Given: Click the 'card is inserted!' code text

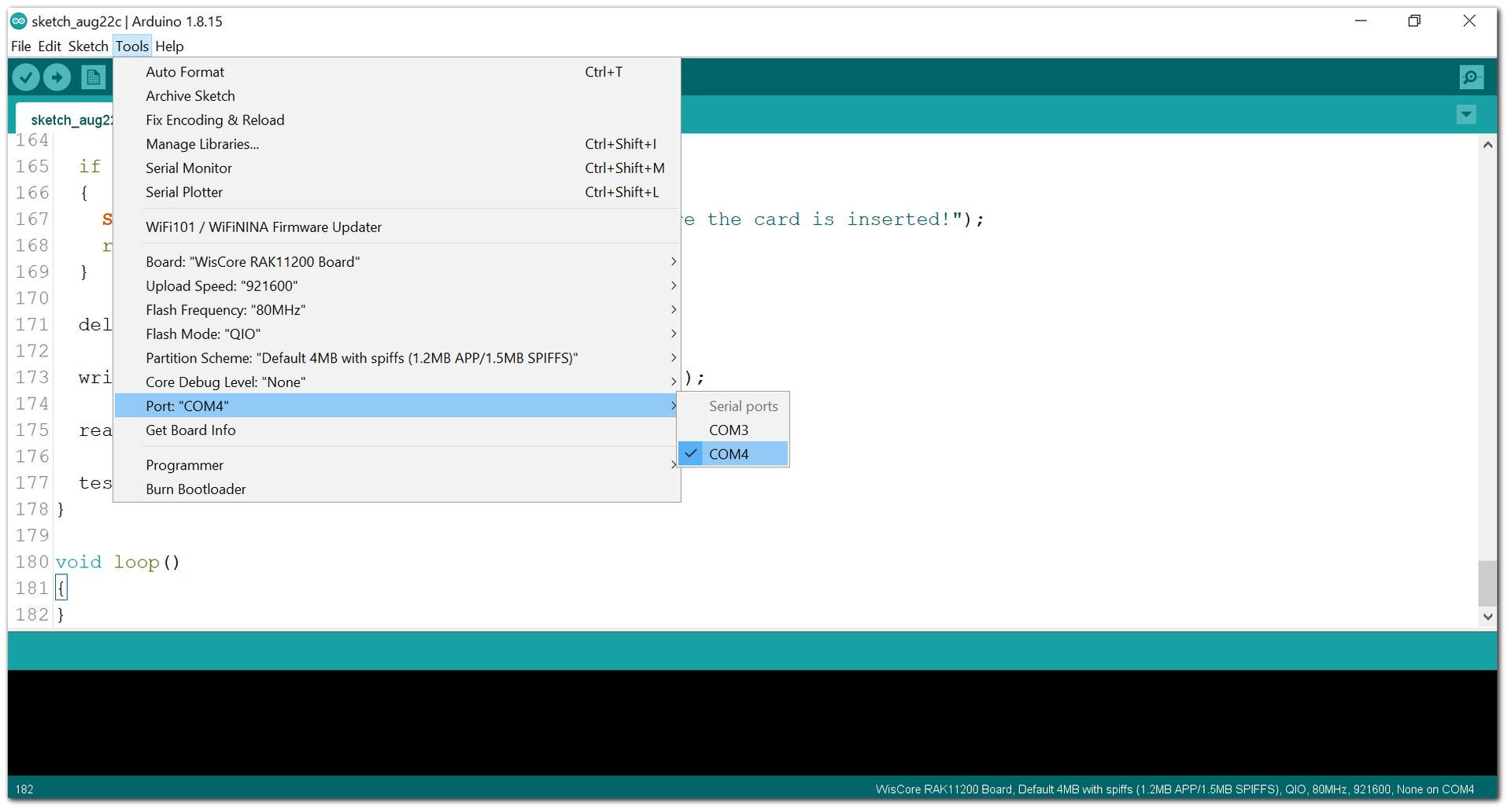Looking at the screenshot, I should [852, 220].
